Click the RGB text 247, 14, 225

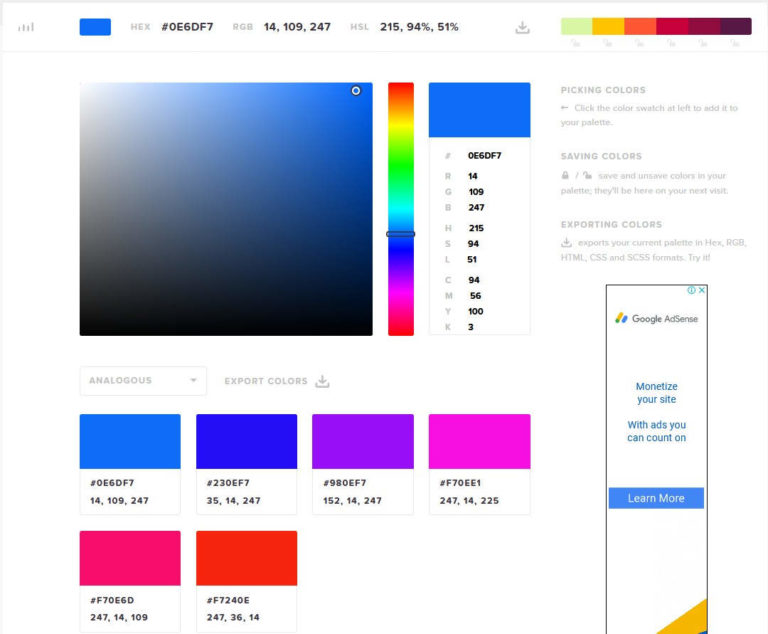coord(469,500)
